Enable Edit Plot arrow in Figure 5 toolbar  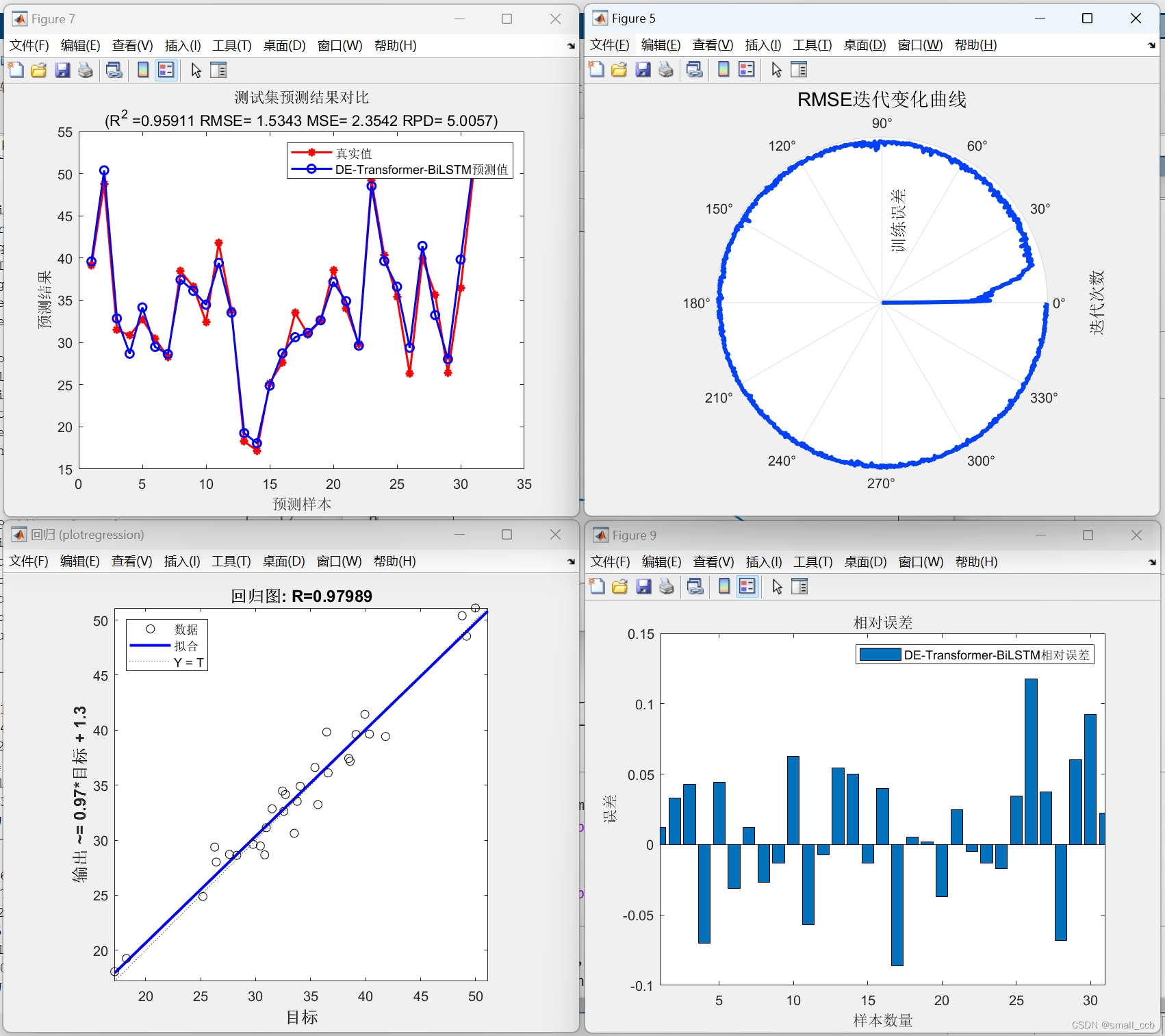click(777, 69)
